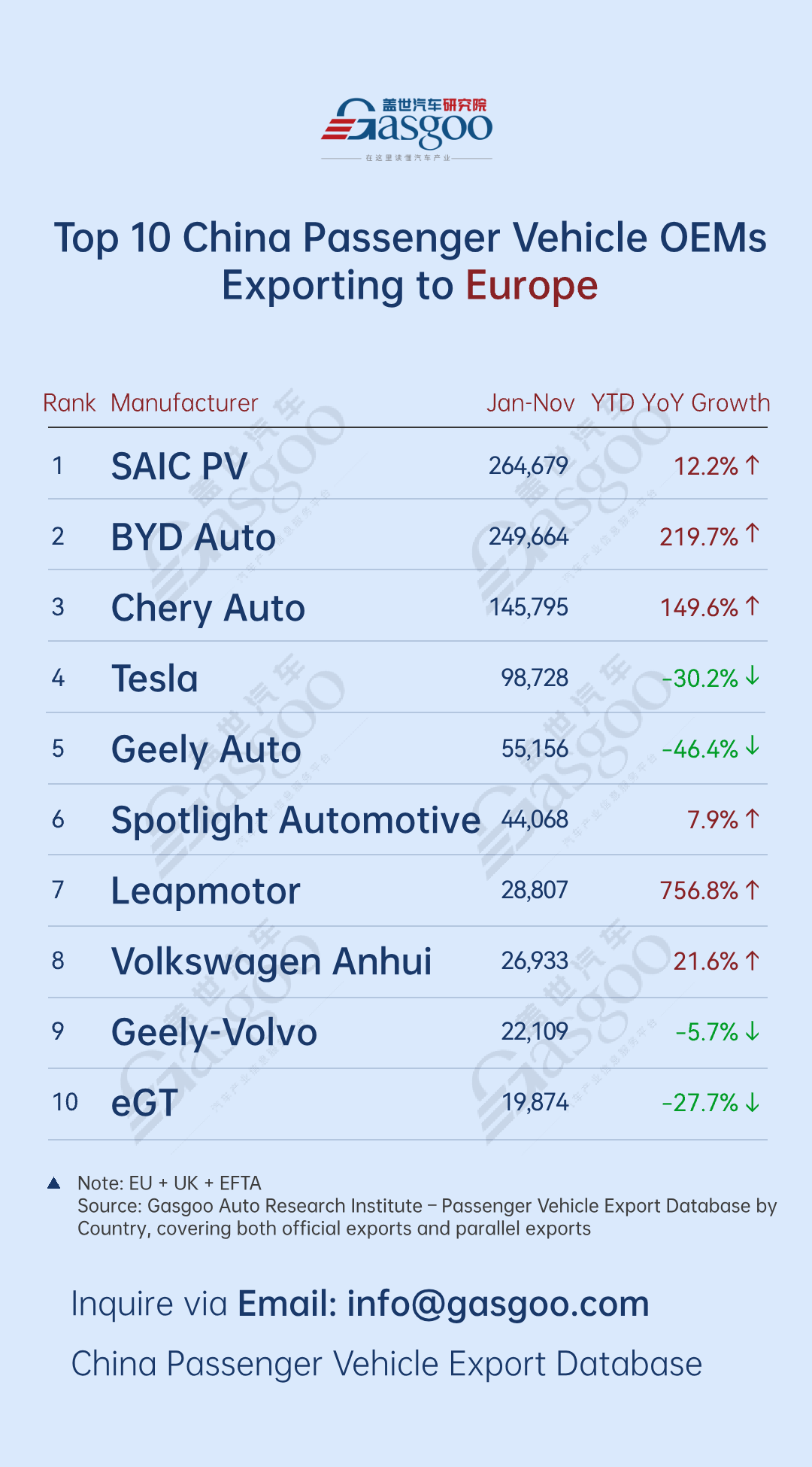812x1467 pixels.
Task: Click the Jan-Nov column header
Action: (x=530, y=403)
